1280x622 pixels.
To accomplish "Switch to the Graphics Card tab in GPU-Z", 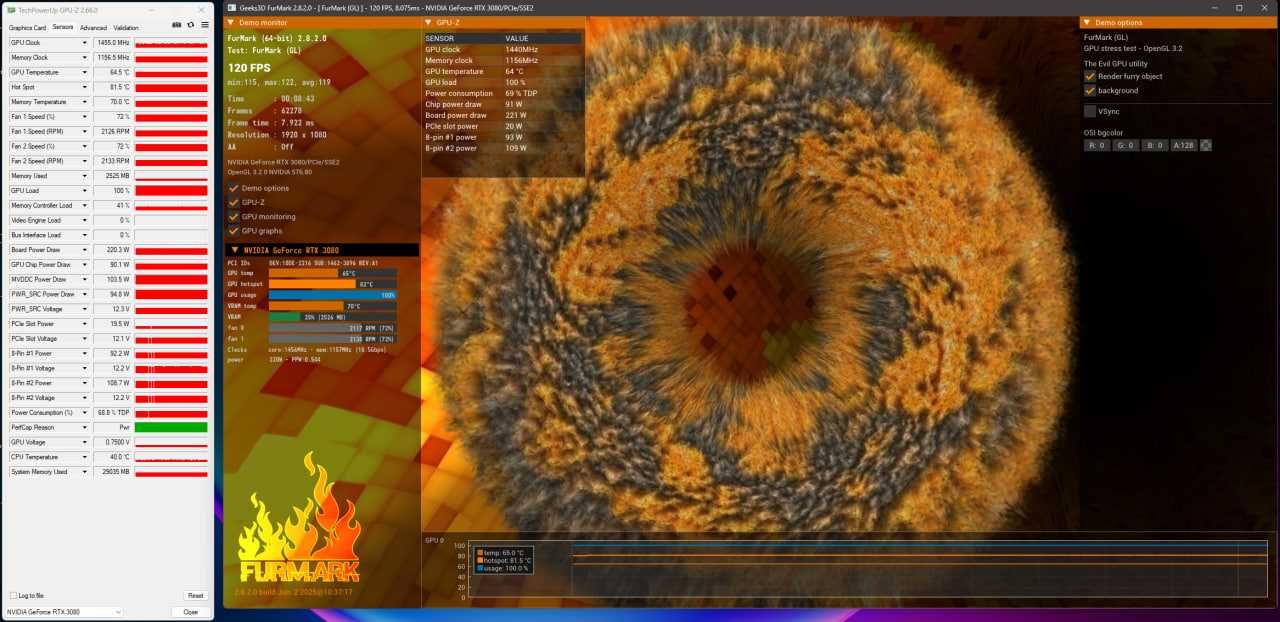I will point(27,28).
